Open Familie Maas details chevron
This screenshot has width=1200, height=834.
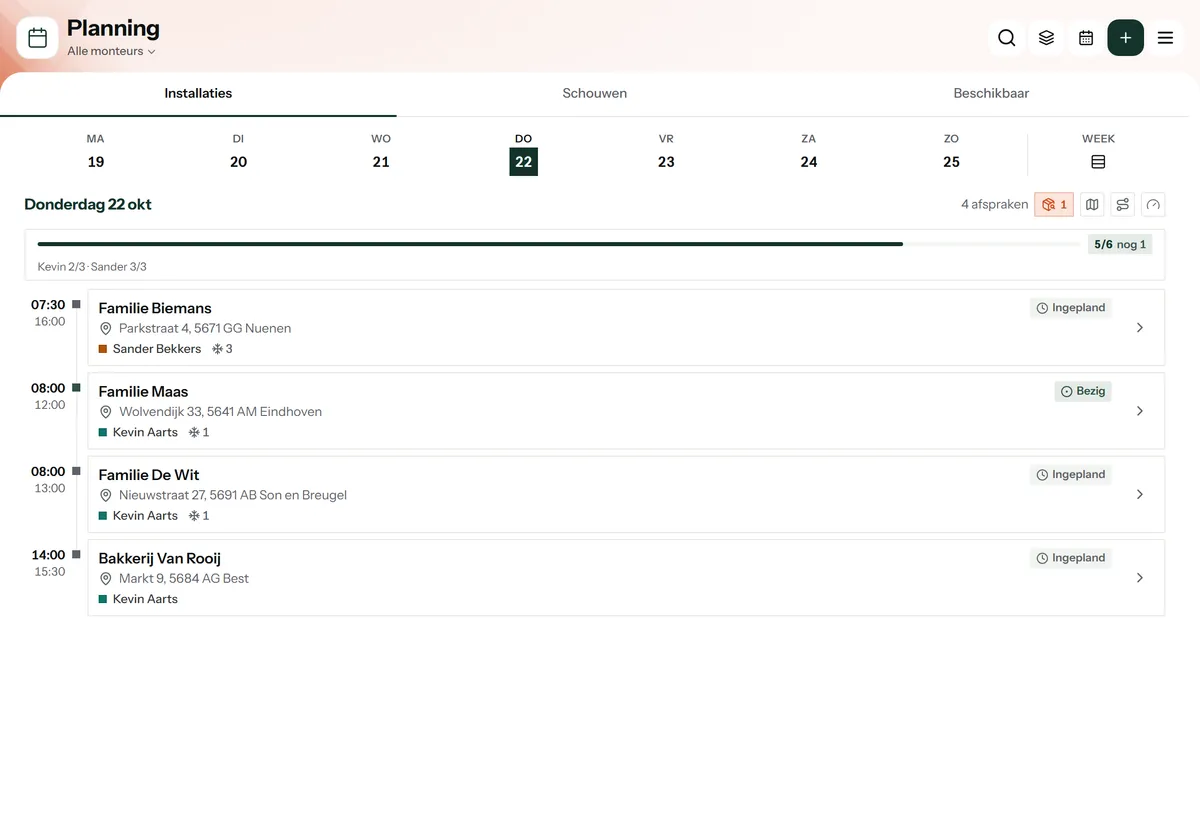pyautogui.click(x=1140, y=411)
